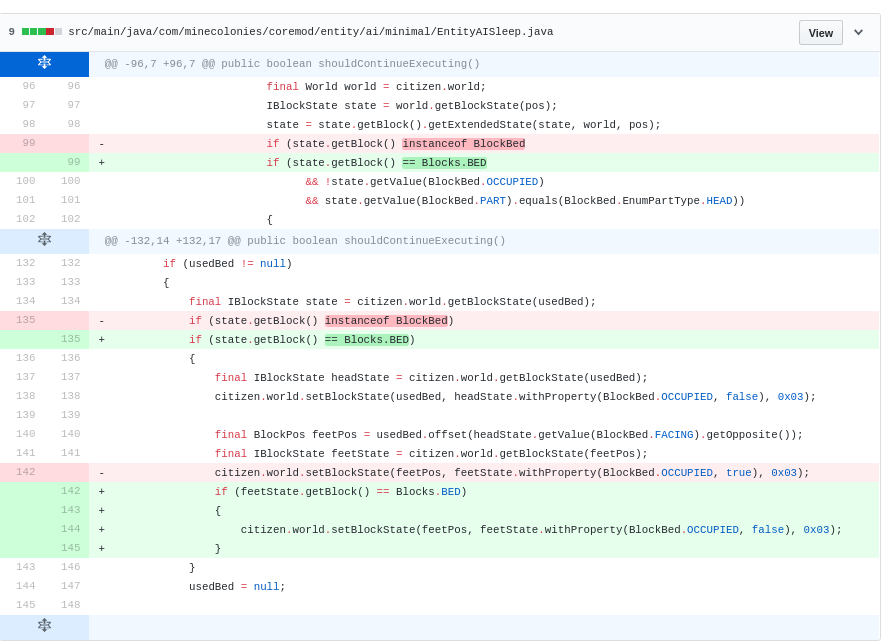
Task: Open the EntityAISleep.java file path link
Action: point(310,32)
